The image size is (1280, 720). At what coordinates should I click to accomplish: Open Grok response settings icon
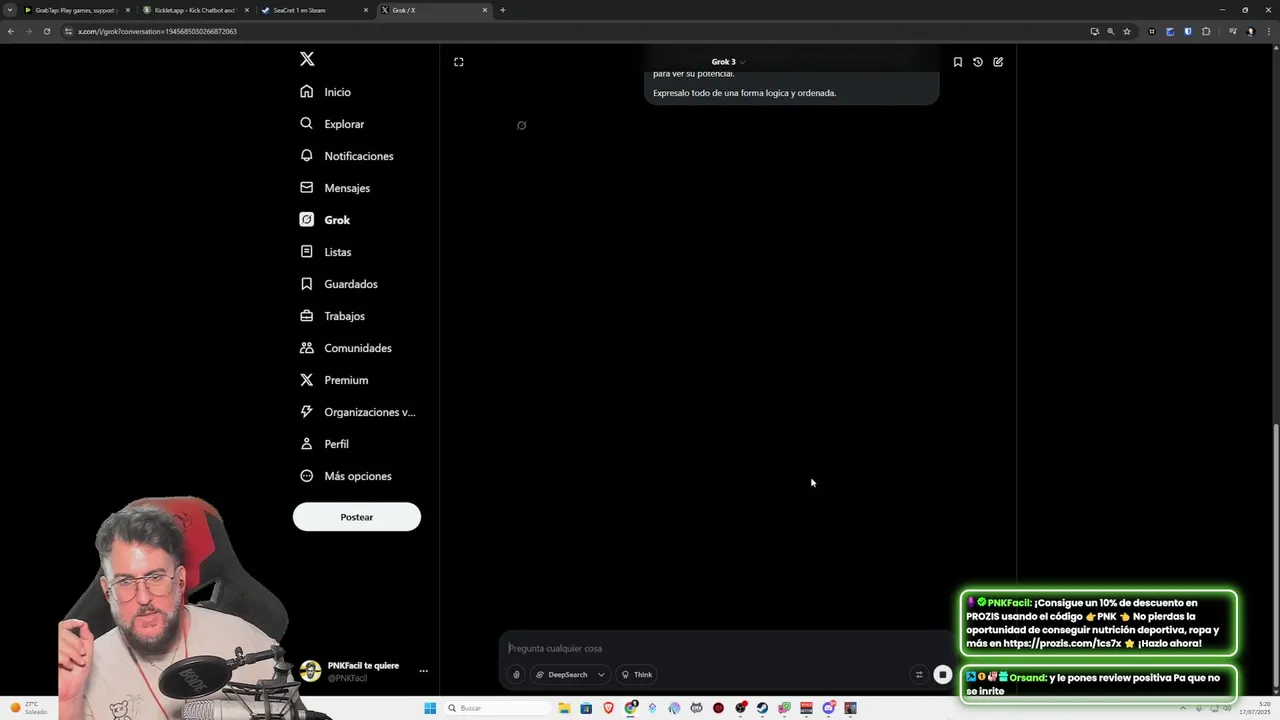click(x=919, y=675)
